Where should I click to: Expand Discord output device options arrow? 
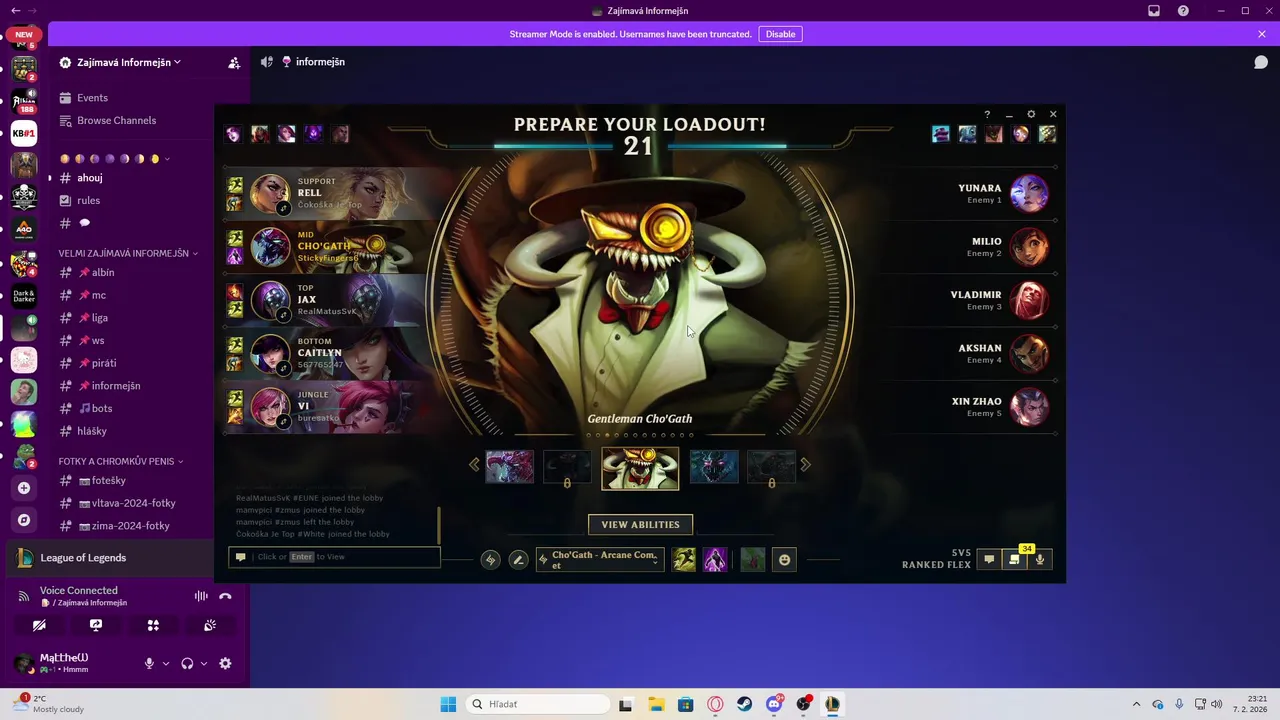point(204,663)
